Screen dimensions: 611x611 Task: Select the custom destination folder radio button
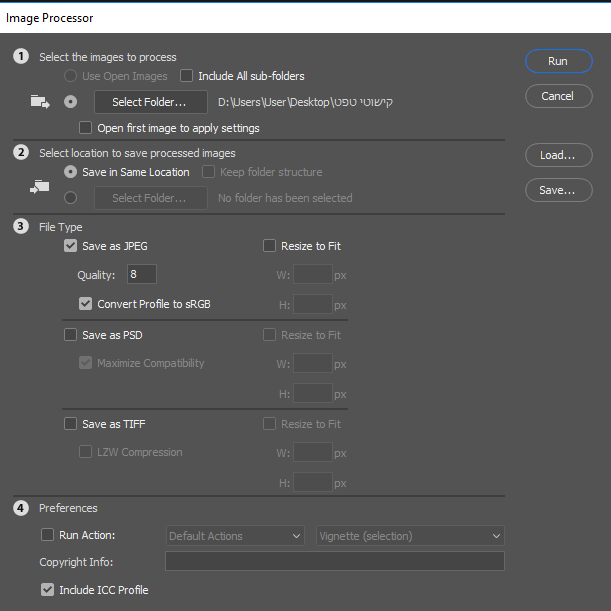pos(70,198)
